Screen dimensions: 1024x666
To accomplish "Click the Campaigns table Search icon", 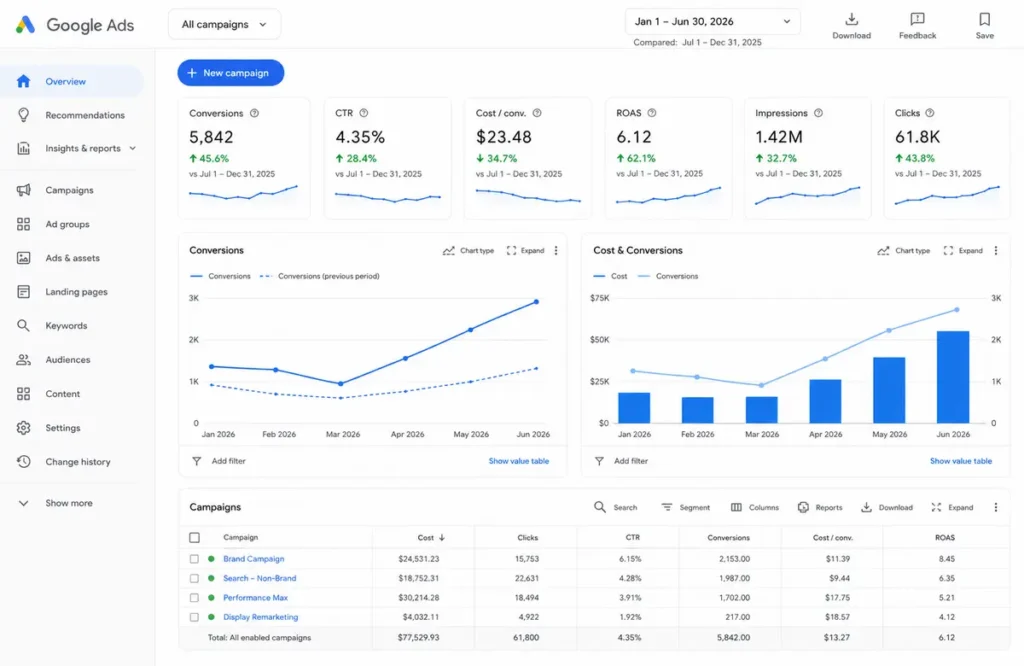I will tap(600, 507).
